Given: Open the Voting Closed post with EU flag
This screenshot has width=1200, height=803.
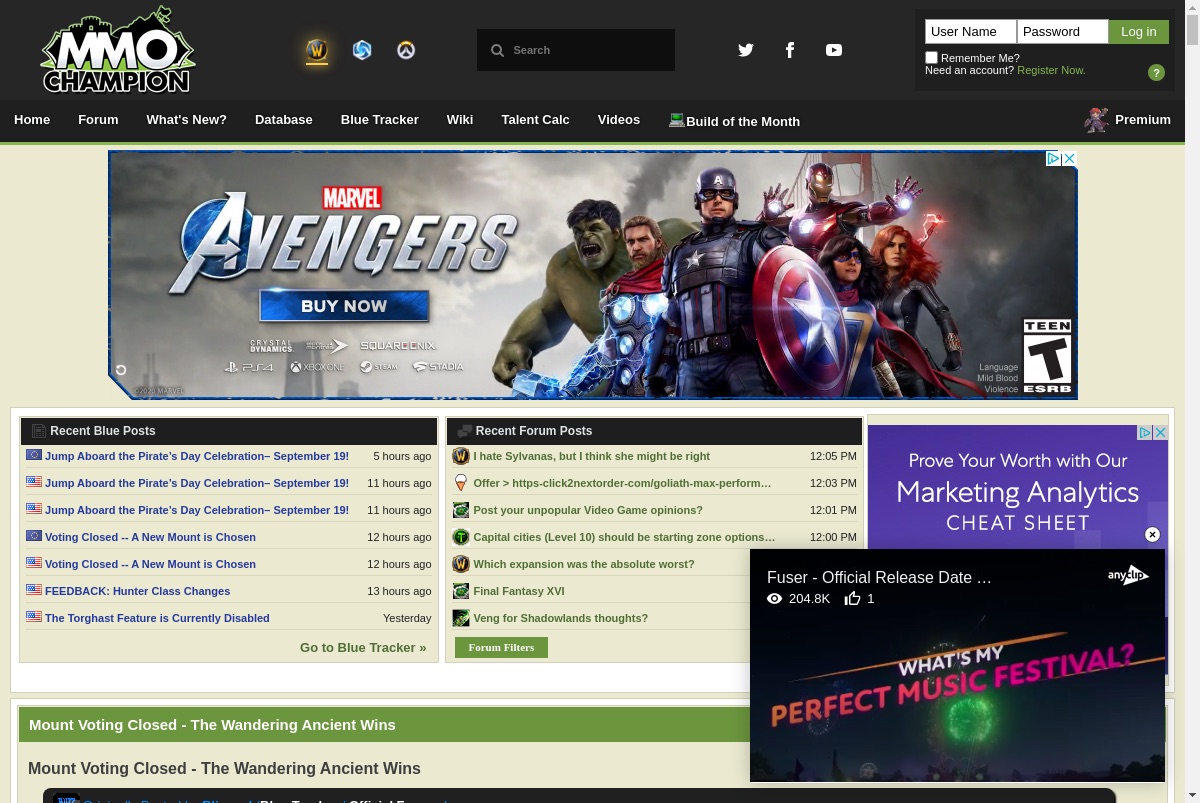Looking at the screenshot, I should (150, 537).
